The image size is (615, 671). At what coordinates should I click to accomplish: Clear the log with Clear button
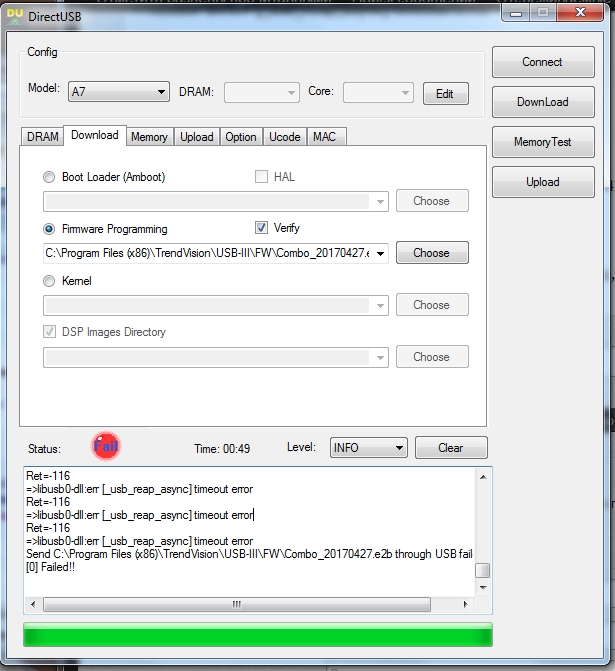click(450, 448)
